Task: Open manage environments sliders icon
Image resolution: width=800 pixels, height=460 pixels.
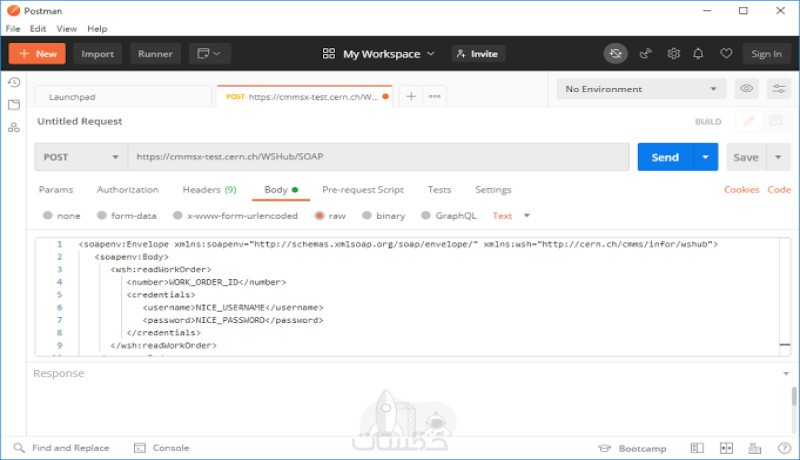Action: click(x=779, y=89)
